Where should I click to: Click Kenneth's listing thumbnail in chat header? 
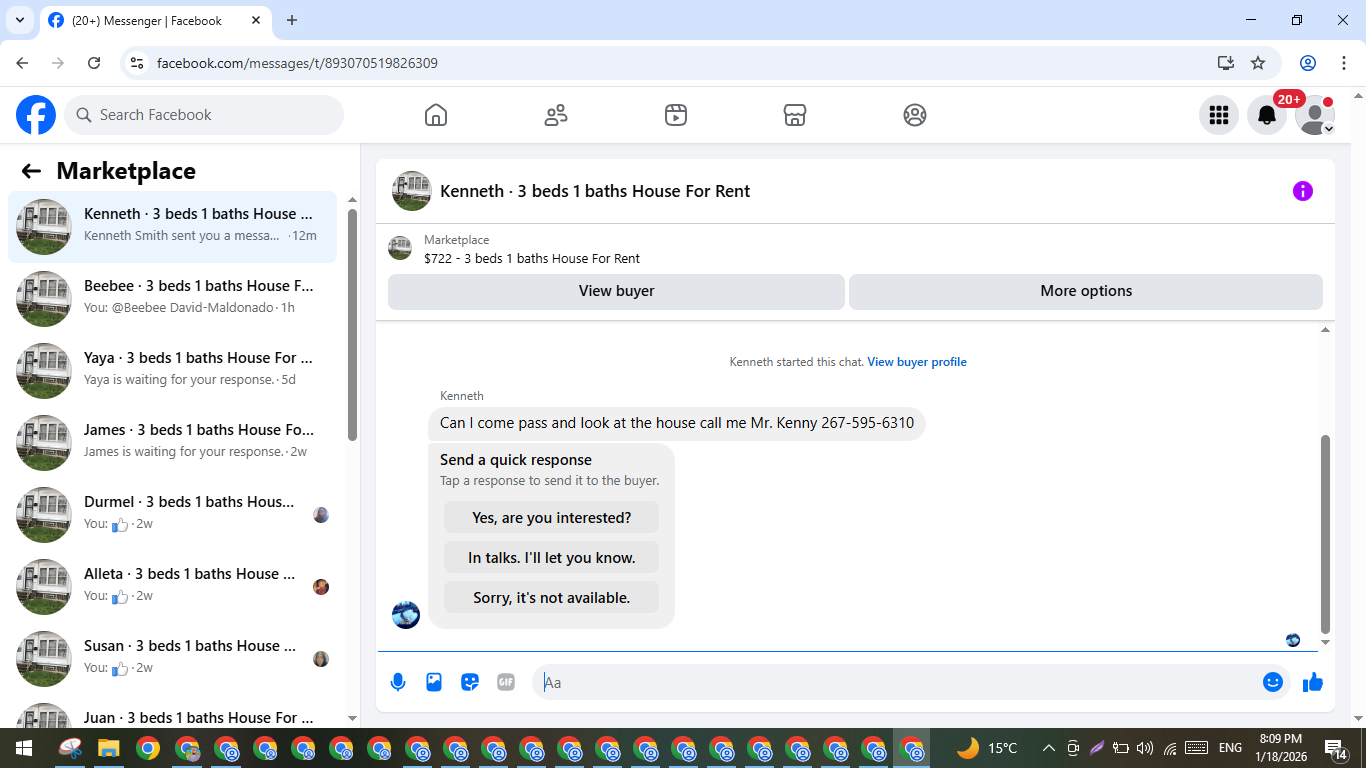412,191
